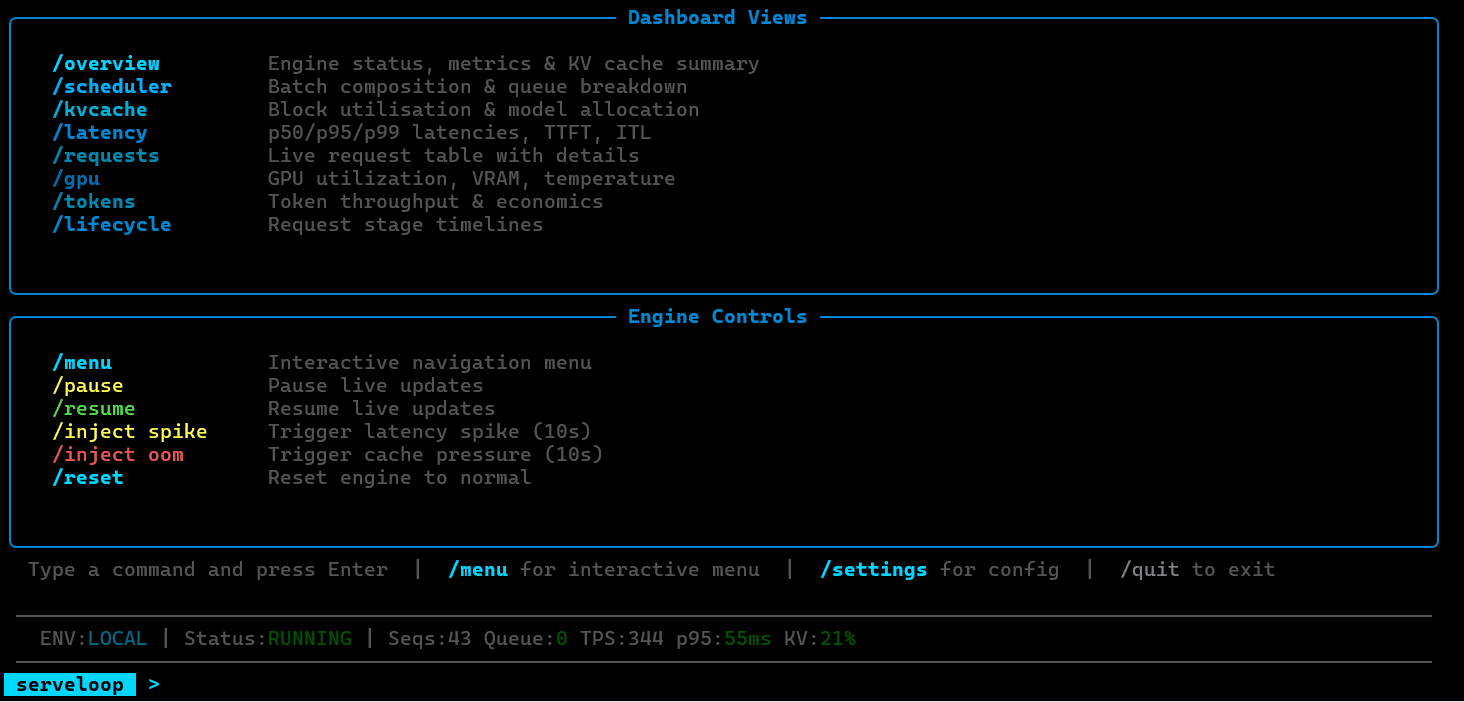The image size is (1464, 702).
Task: Select the /scheduler command
Action: click(112, 87)
